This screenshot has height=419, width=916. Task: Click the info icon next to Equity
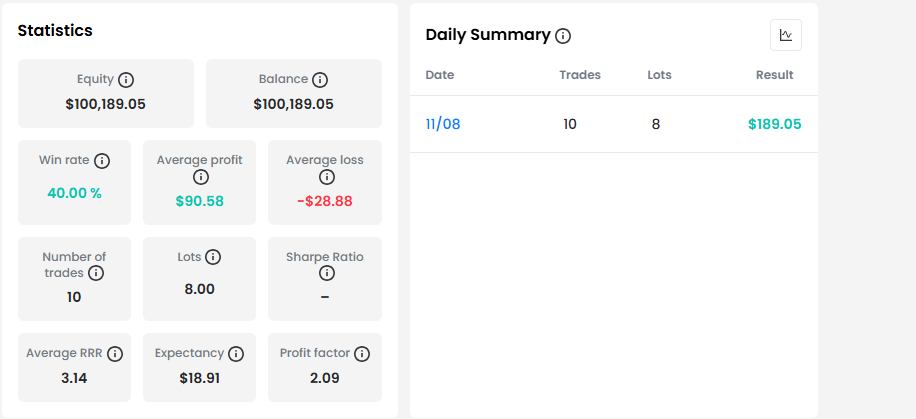tap(126, 79)
